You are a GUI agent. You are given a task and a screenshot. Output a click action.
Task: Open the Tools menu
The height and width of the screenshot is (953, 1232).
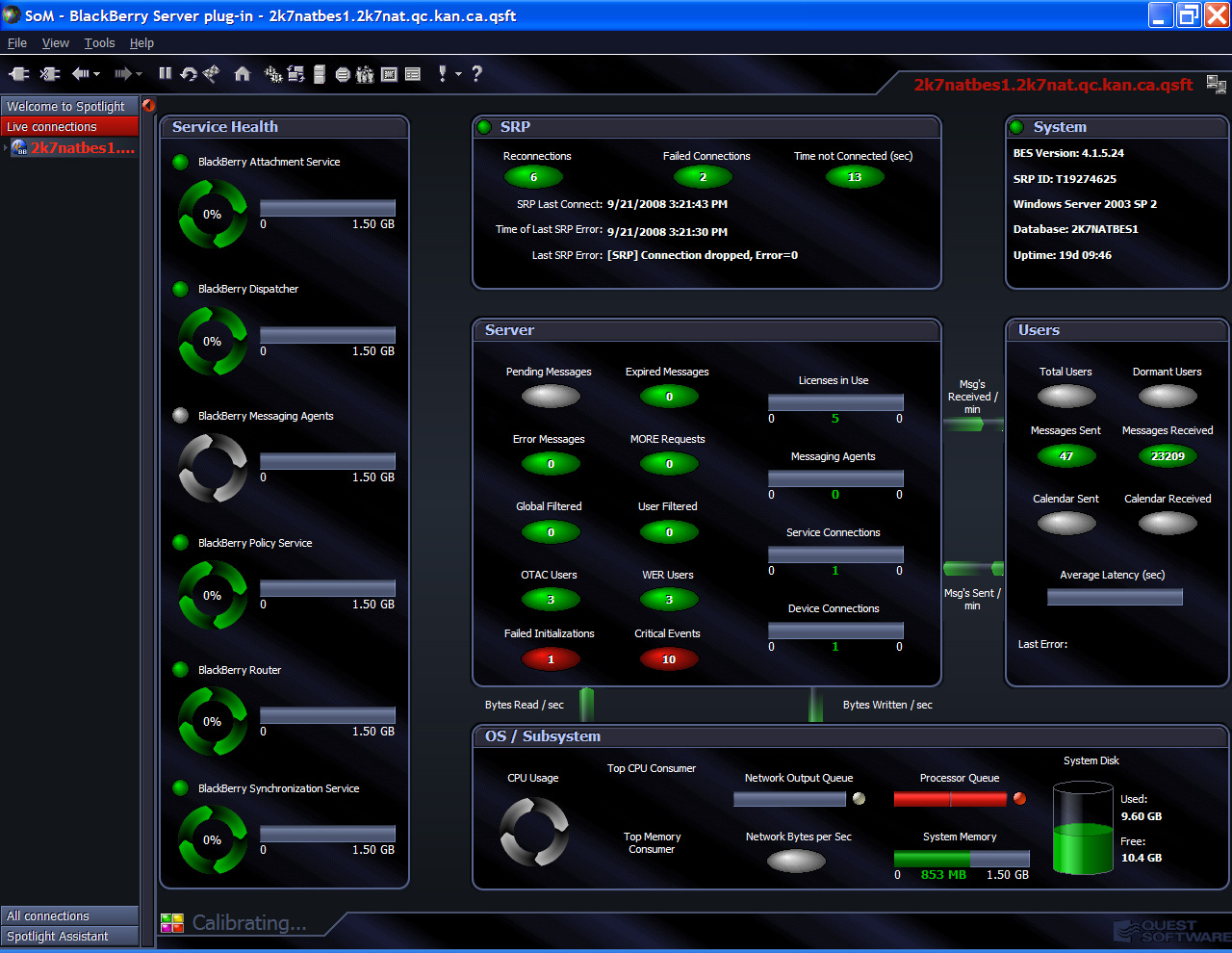click(x=99, y=43)
